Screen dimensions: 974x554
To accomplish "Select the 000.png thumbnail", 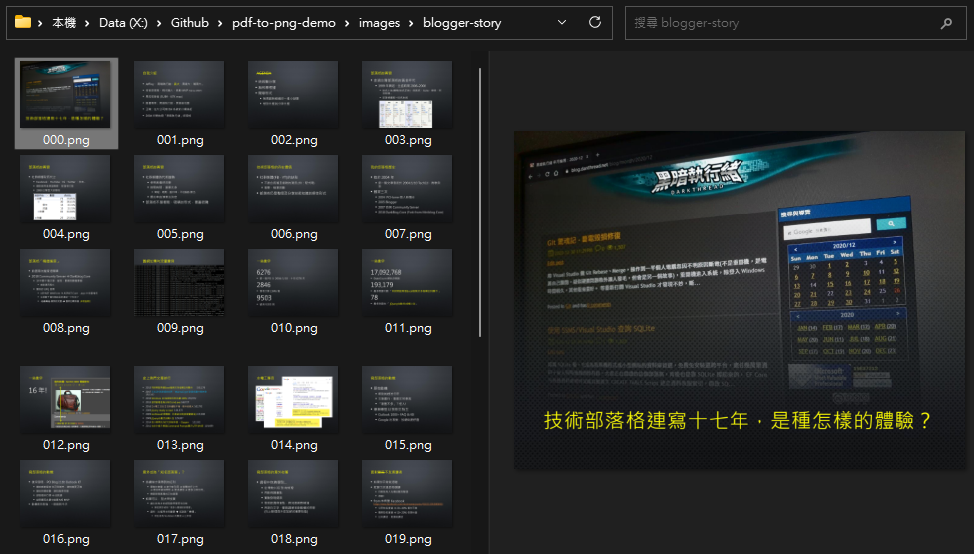I will click(66, 95).
